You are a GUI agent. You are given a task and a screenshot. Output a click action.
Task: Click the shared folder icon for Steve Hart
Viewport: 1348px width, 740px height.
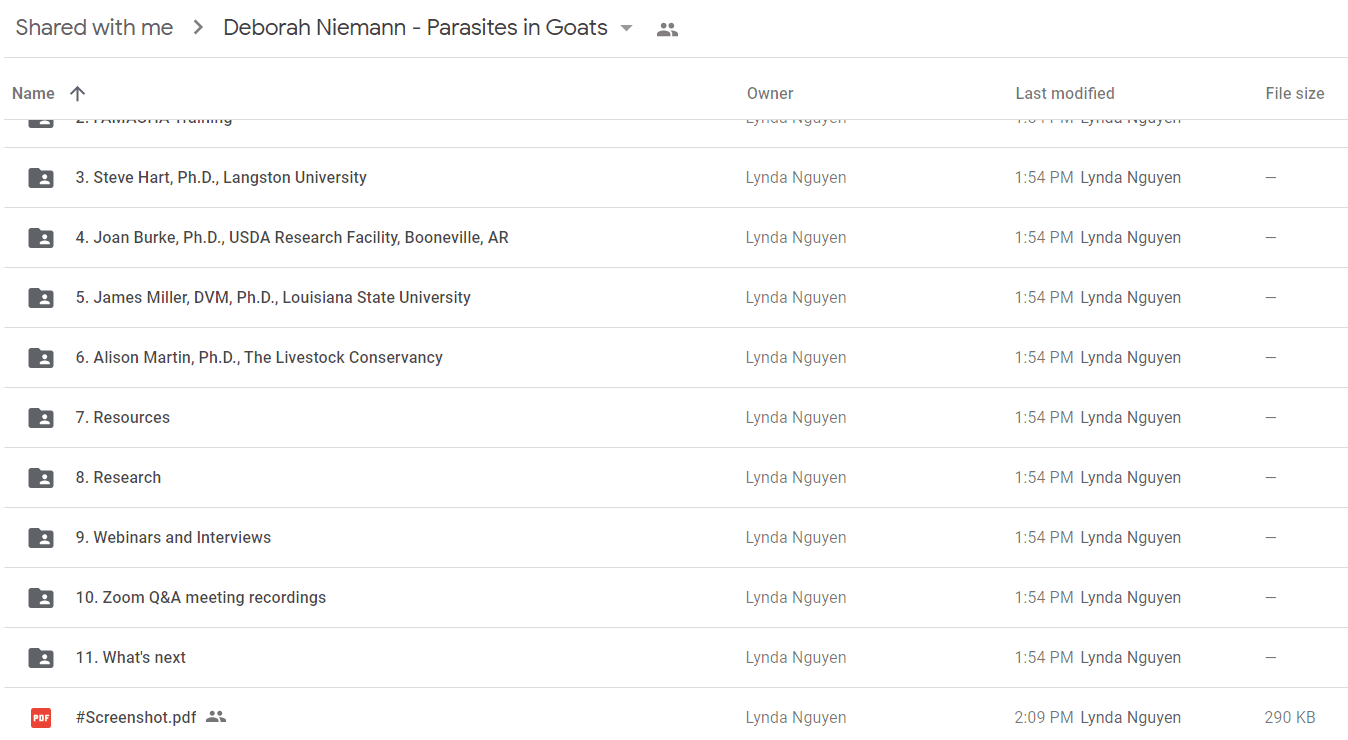click(41, 178)
